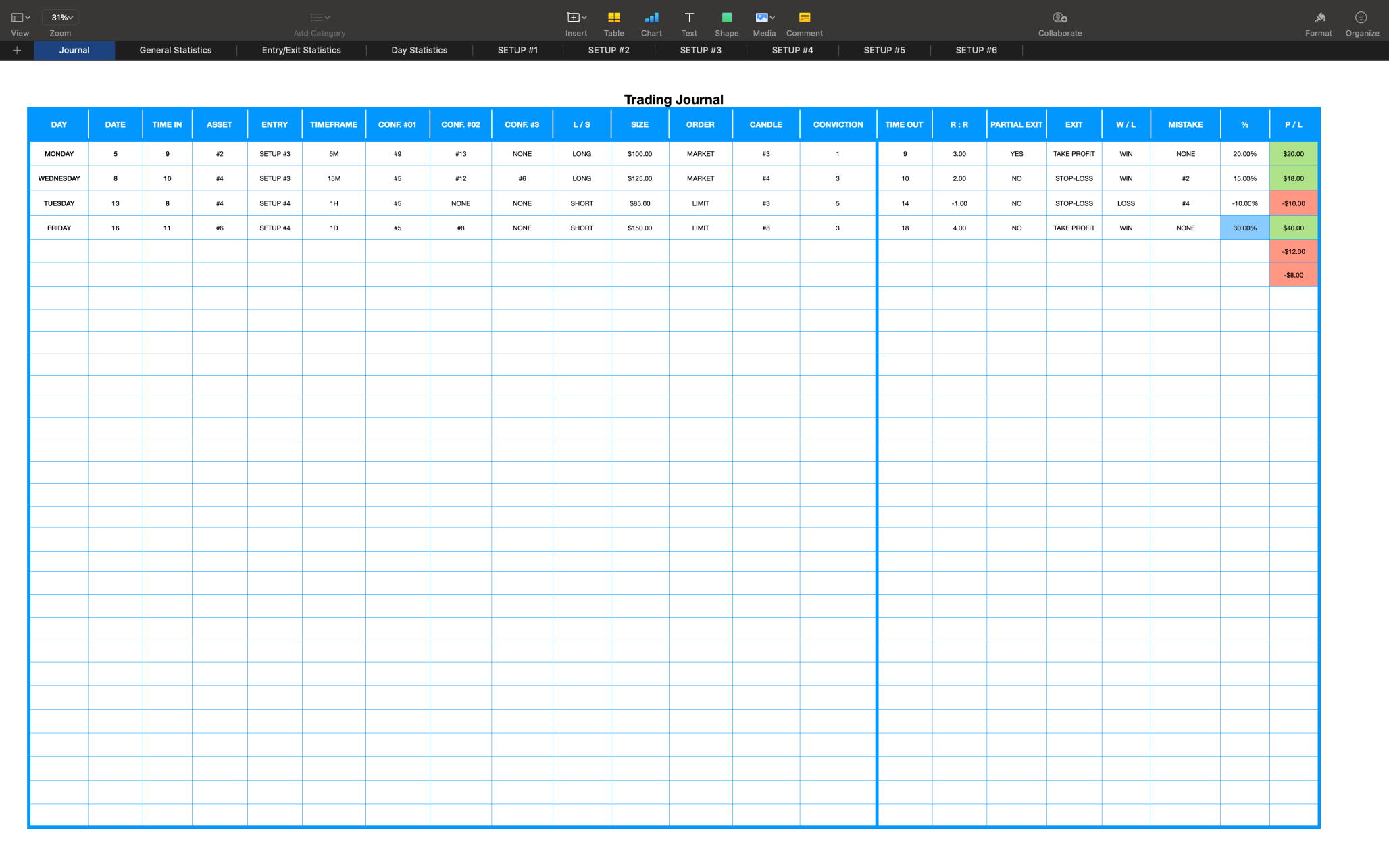The height and width of the screenshot is (868, 1389).
Task: Click the Table toolbar icon
Action: [x=613, y=18]
